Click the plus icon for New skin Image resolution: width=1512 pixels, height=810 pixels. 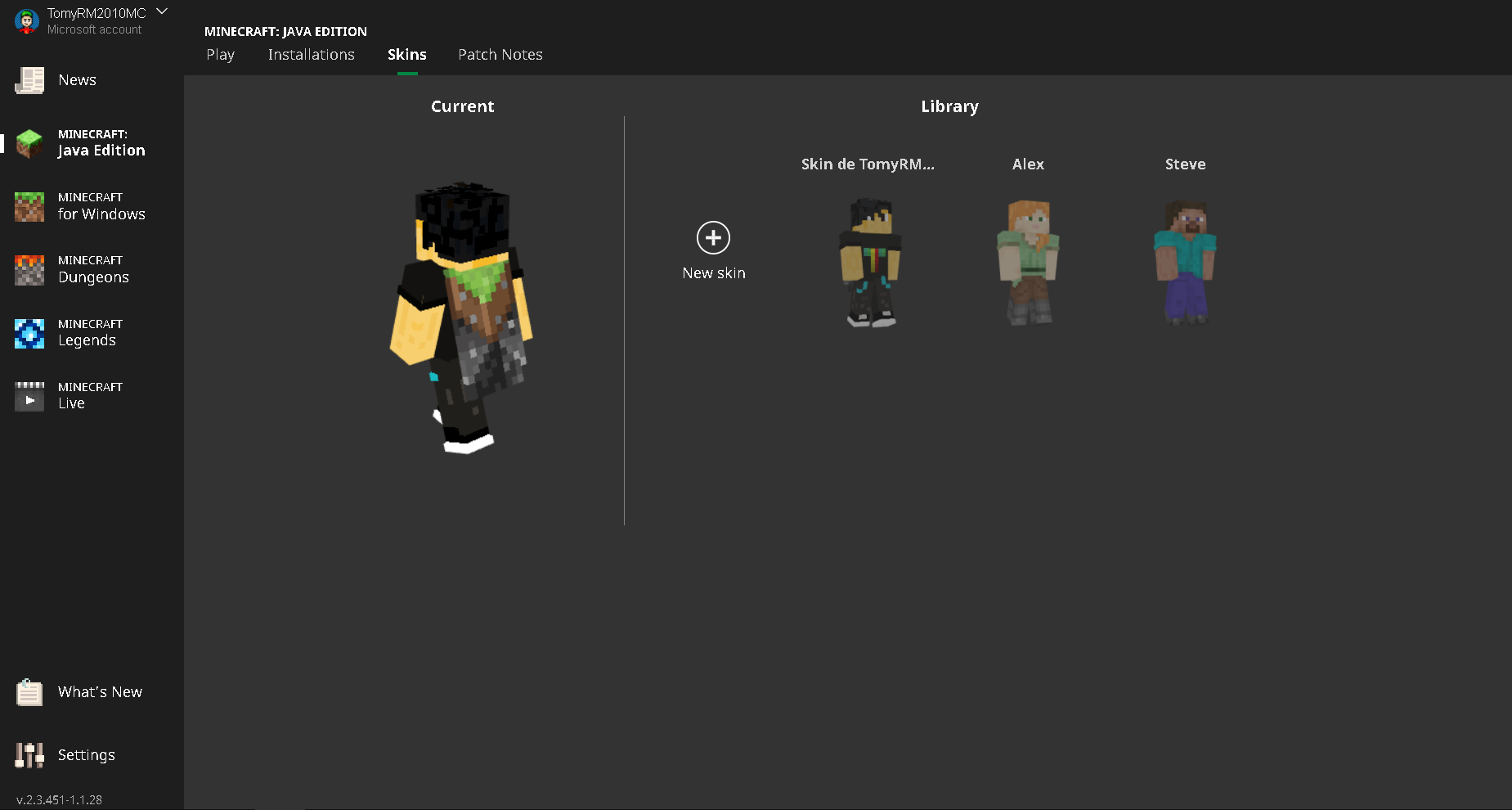[713, 237]
